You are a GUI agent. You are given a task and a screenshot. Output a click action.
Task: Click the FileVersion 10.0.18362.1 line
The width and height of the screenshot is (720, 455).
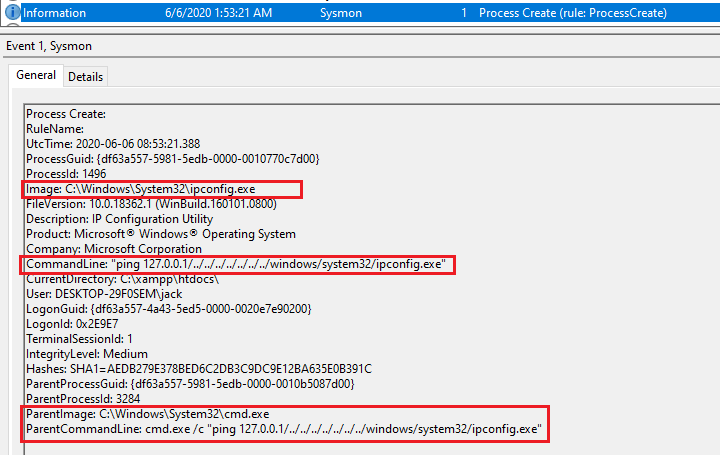[x=152, y=204]
